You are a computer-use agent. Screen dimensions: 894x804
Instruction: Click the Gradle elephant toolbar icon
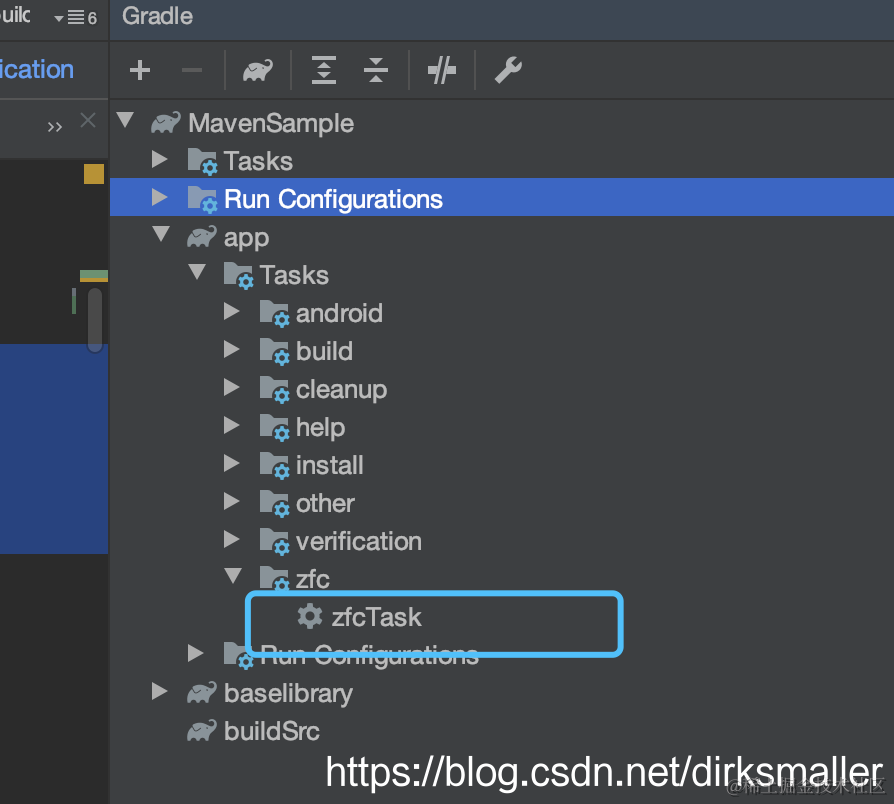click(258, 71)
